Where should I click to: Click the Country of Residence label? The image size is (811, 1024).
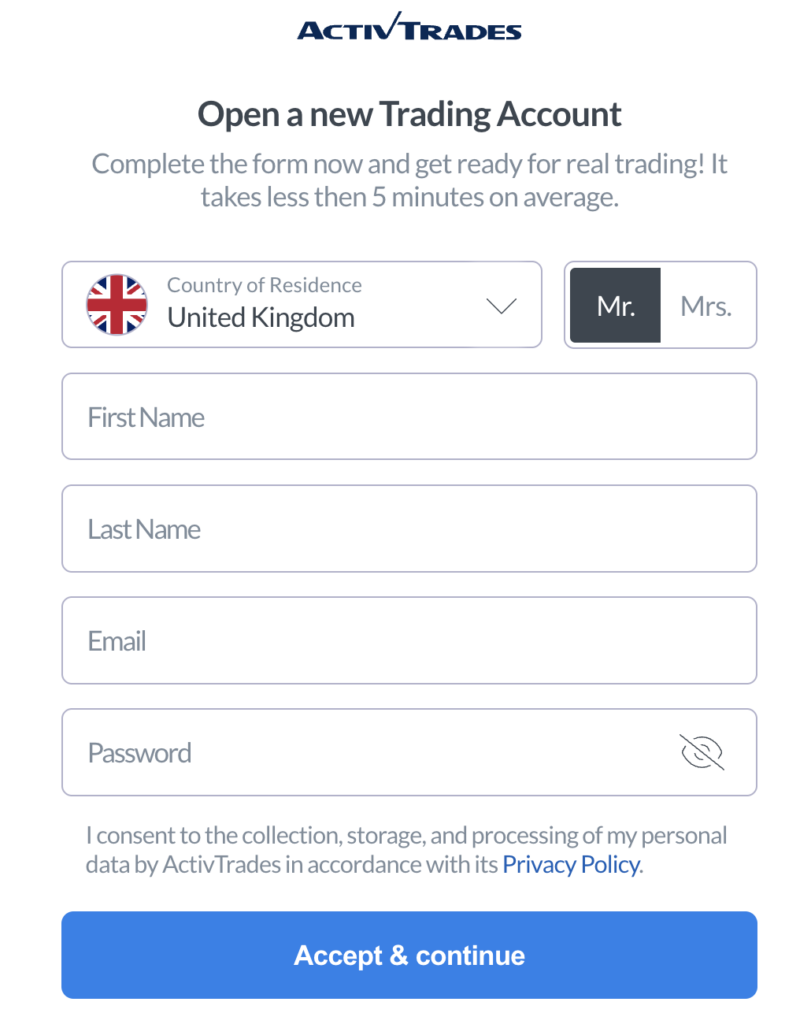tap(264, 285)
